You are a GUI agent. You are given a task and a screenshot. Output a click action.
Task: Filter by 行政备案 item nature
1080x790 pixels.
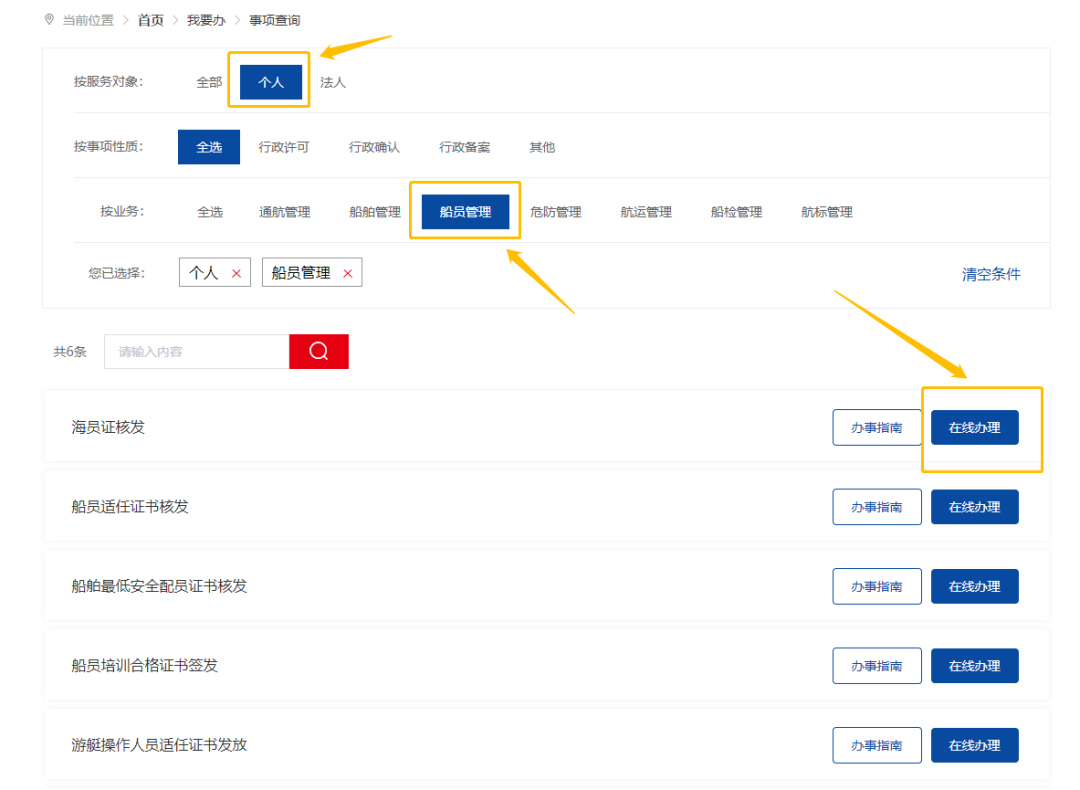pyautogui.click(x=464, y=147)
